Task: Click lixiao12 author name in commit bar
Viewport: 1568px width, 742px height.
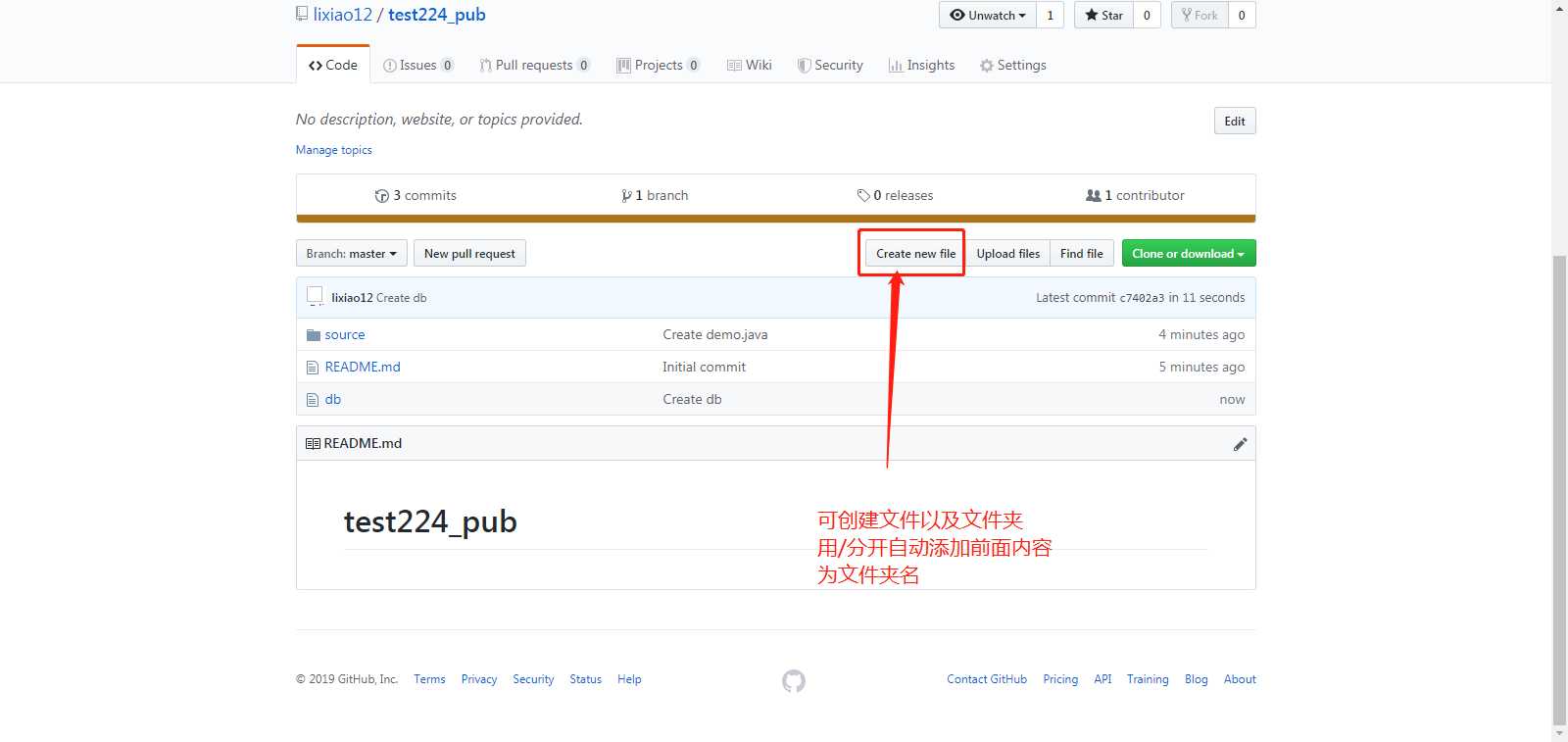Action: 352,298
